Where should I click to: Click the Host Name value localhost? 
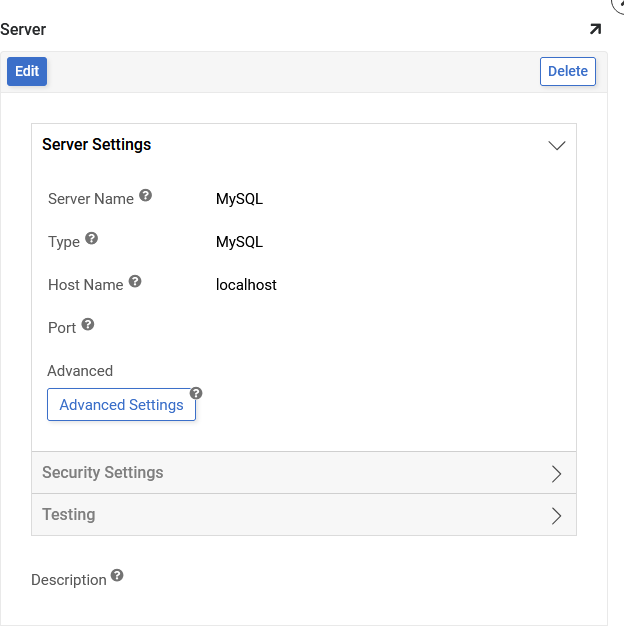246,285
